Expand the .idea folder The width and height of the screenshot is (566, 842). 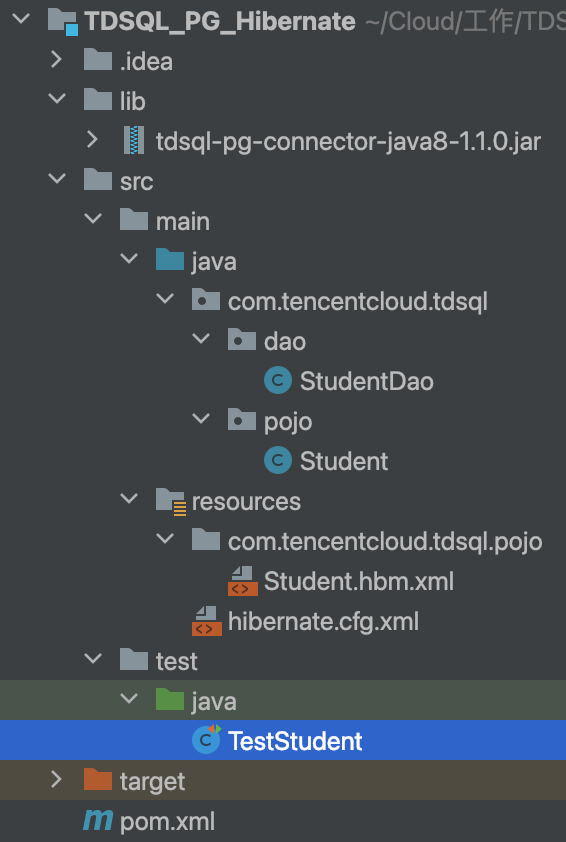click(56, 60)
